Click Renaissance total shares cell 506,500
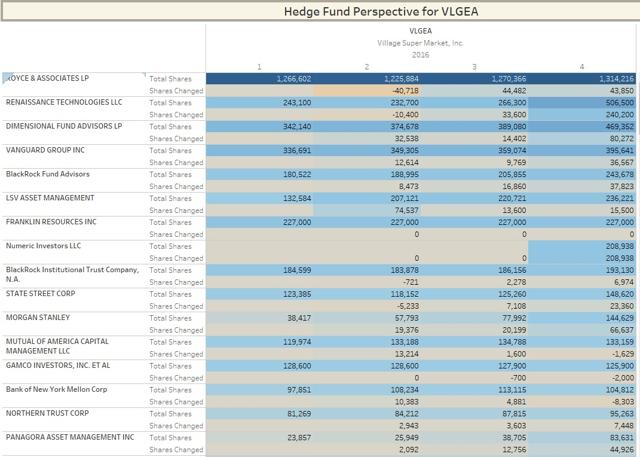Viewport: 640px width, 457px height. (582, 102)
